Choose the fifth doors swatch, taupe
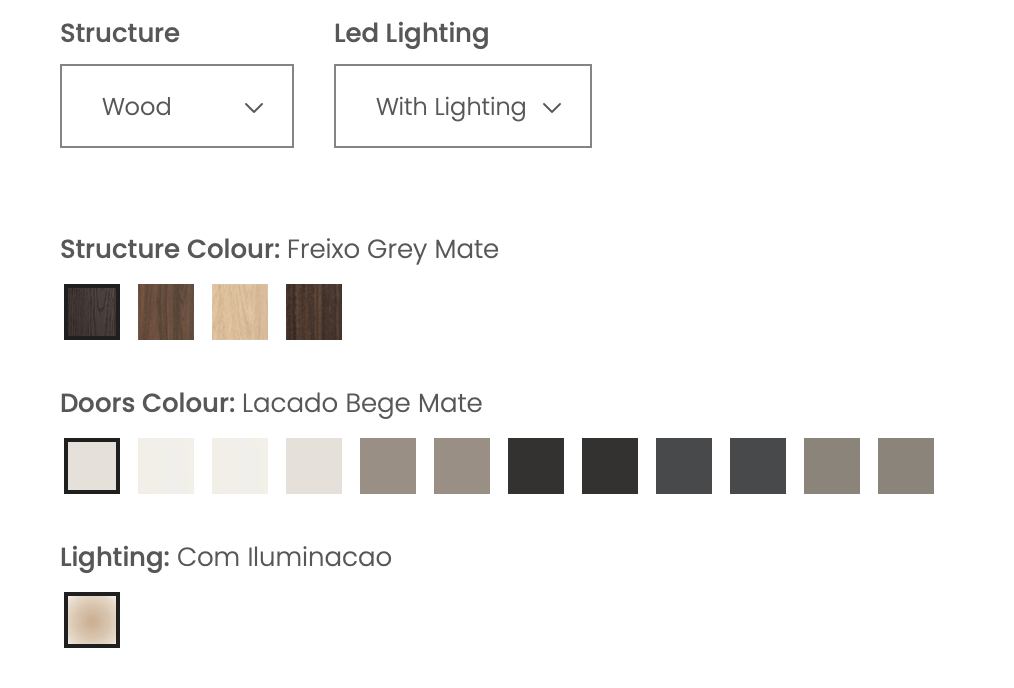1014x688 pixels. [388, 466]
